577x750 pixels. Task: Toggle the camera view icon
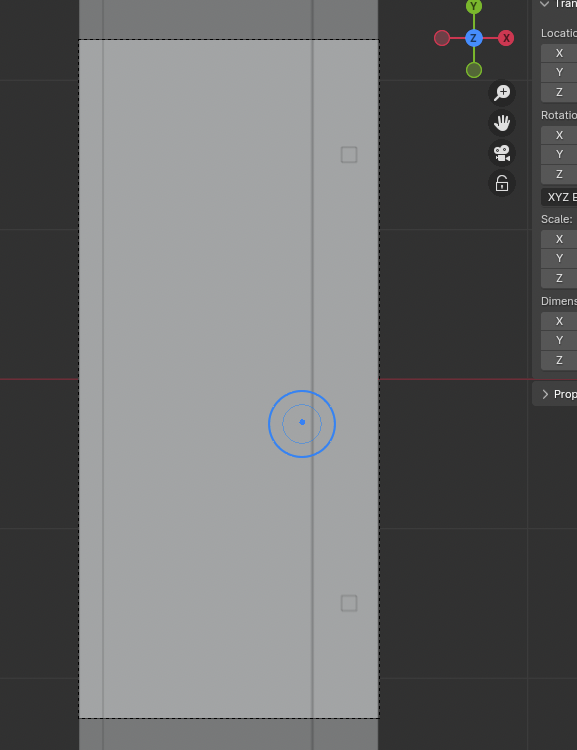tap(502, 153)
